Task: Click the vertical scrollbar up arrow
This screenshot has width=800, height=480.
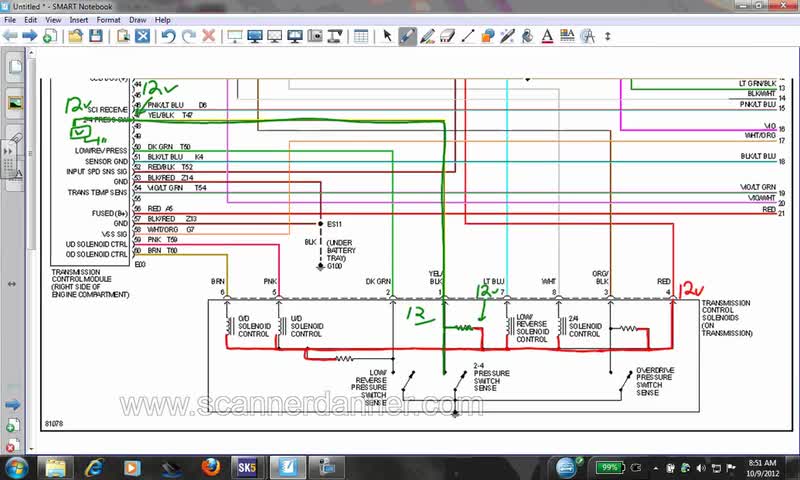Action: coord(31,52)
